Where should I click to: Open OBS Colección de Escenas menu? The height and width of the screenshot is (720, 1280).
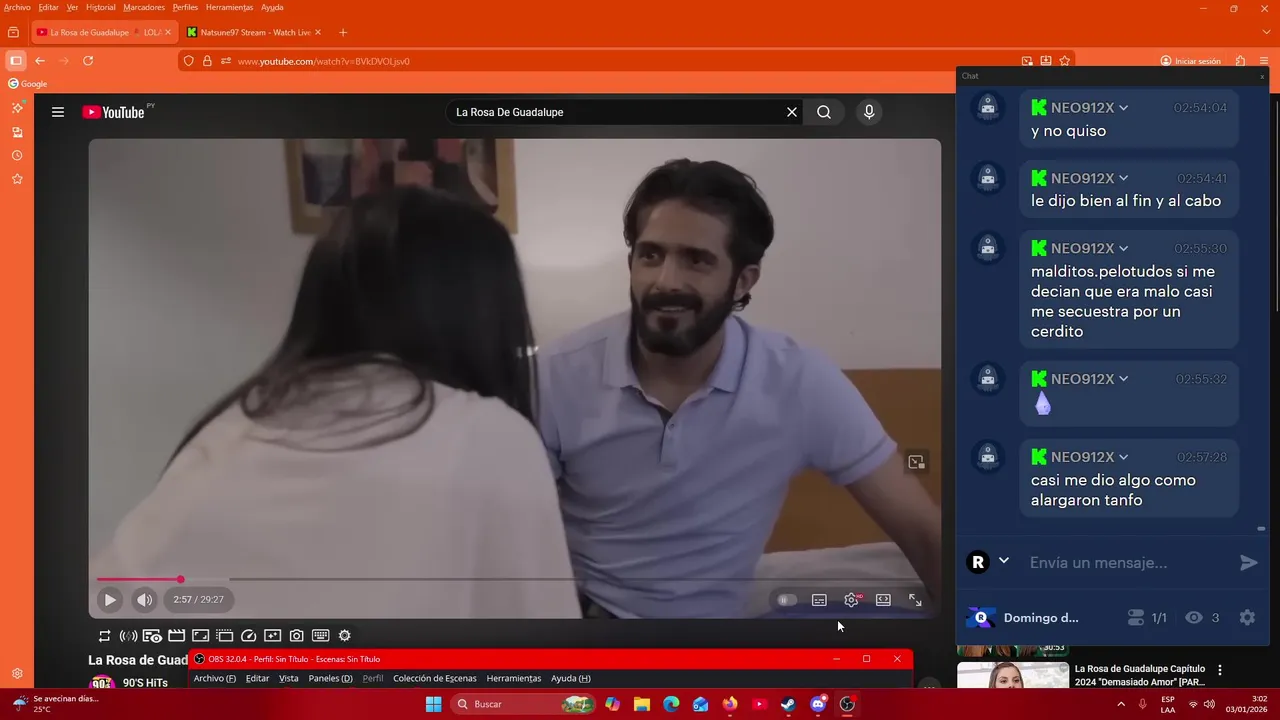click(x=435, y=678)
